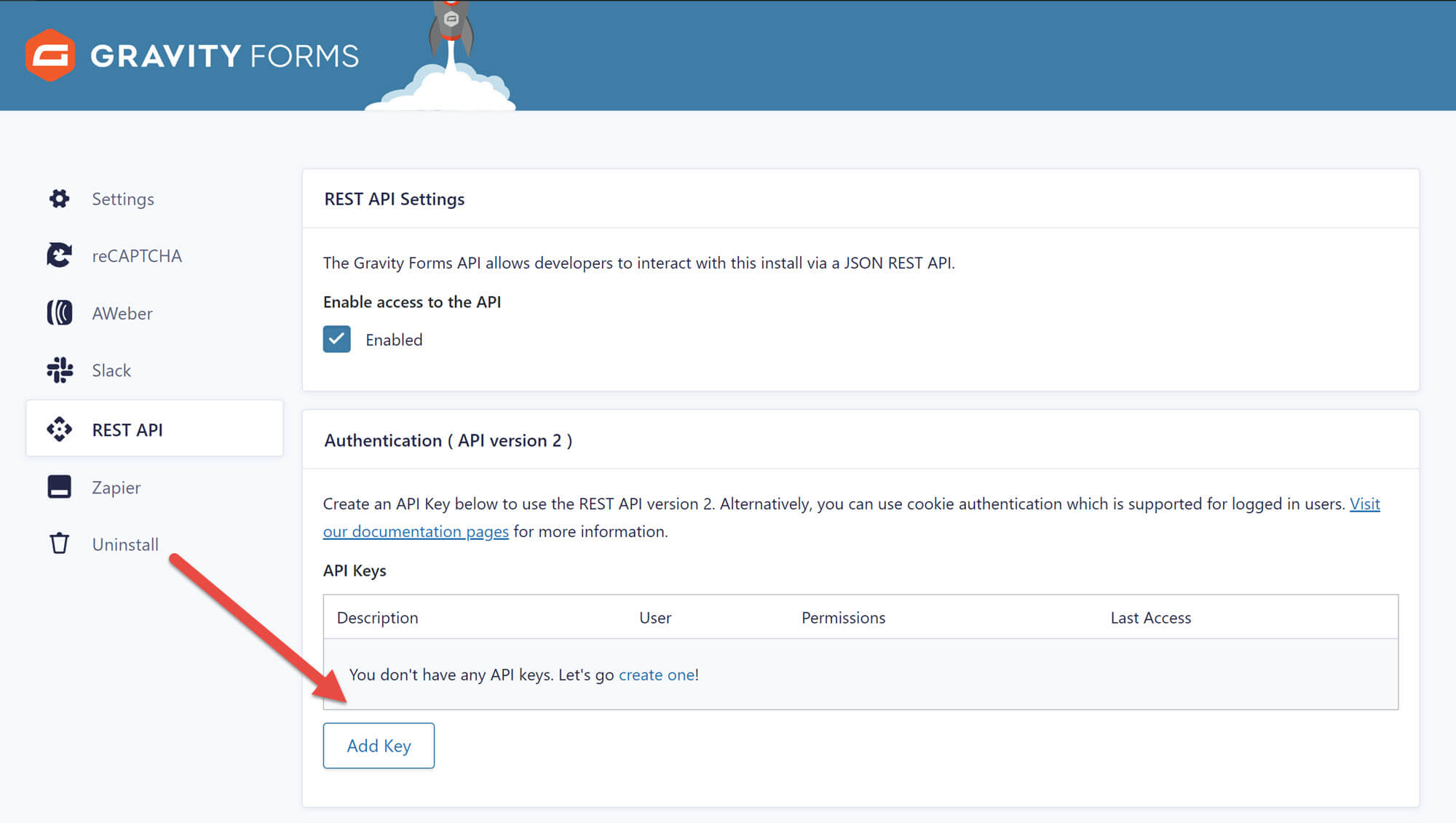
Task: Click the Last Access column header
Action: click(x=1150, y=618)
